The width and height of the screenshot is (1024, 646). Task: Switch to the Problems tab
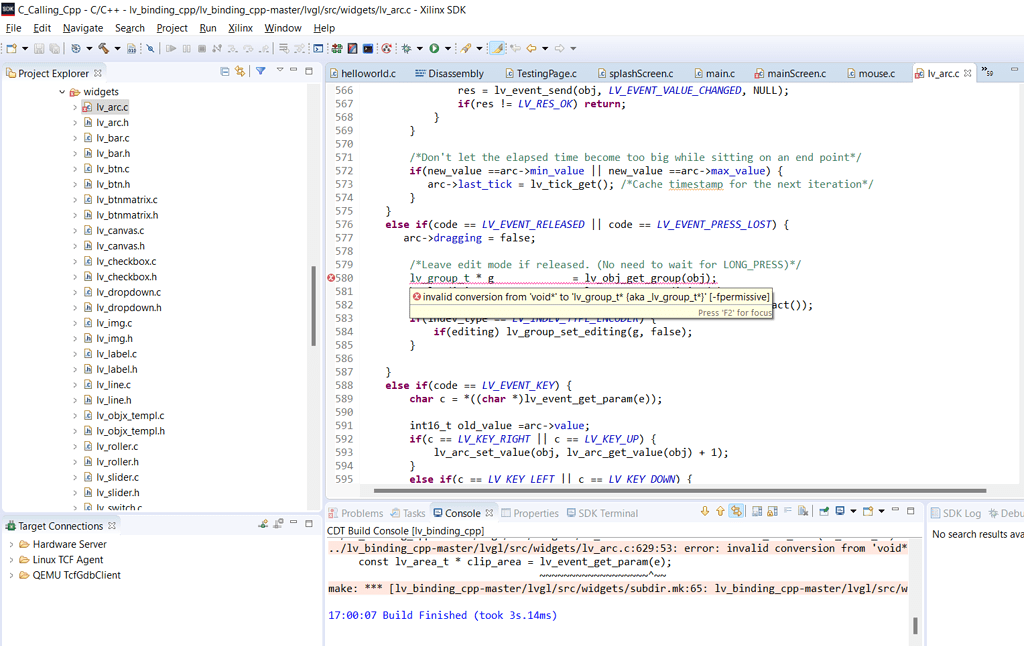[x=356, y=513]
